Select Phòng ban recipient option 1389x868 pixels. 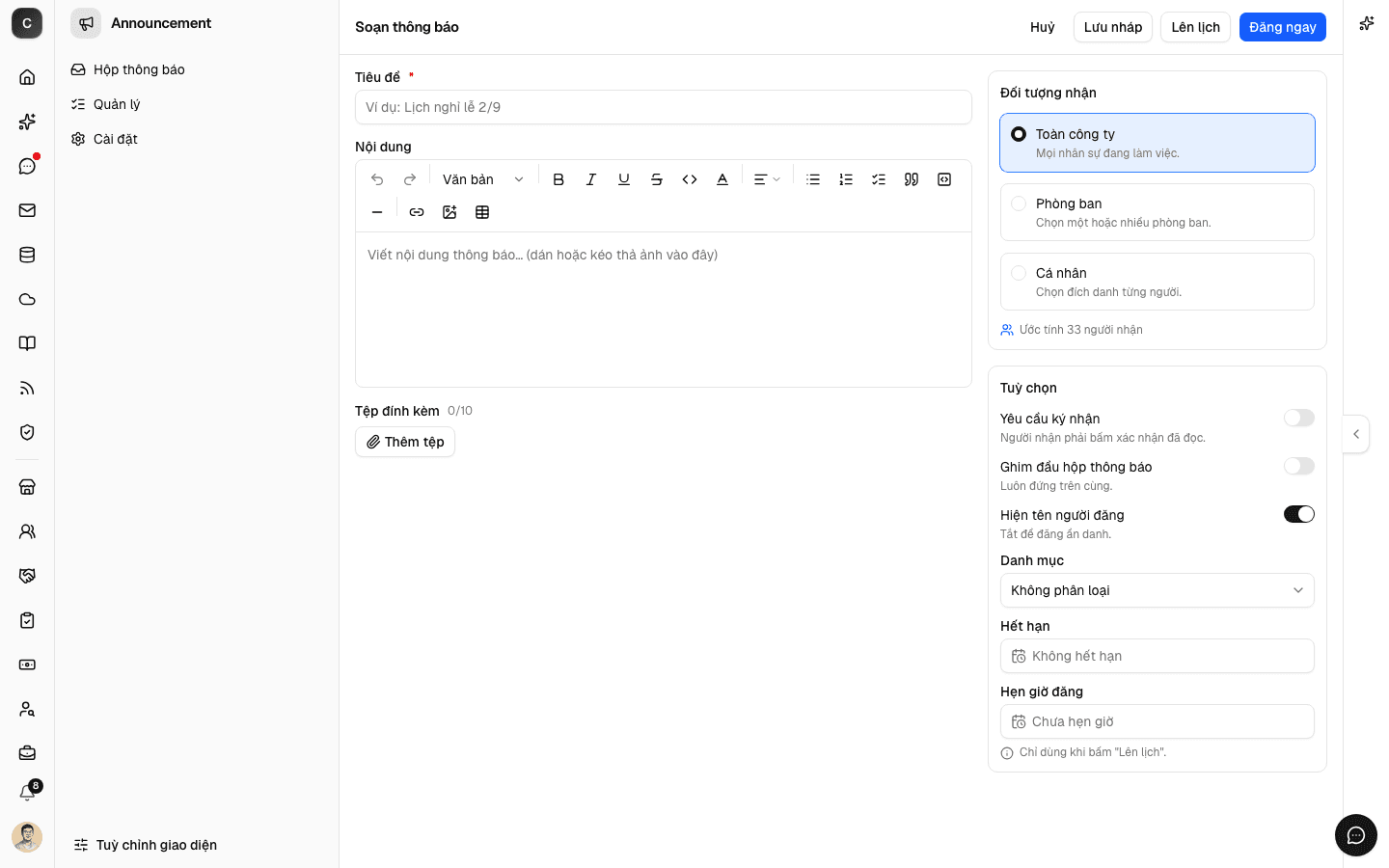pyautogui.click(x=1157, y=212)
